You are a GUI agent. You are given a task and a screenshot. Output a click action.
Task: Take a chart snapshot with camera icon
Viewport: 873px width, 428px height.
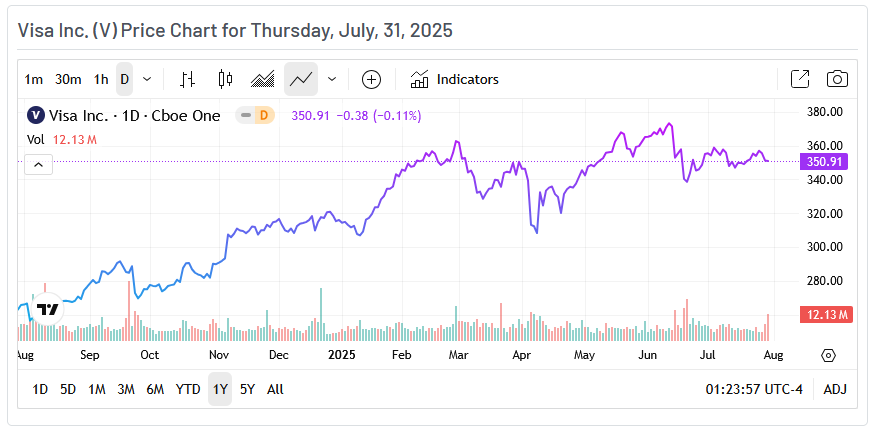pyautogui.click(x=837, y=79)
